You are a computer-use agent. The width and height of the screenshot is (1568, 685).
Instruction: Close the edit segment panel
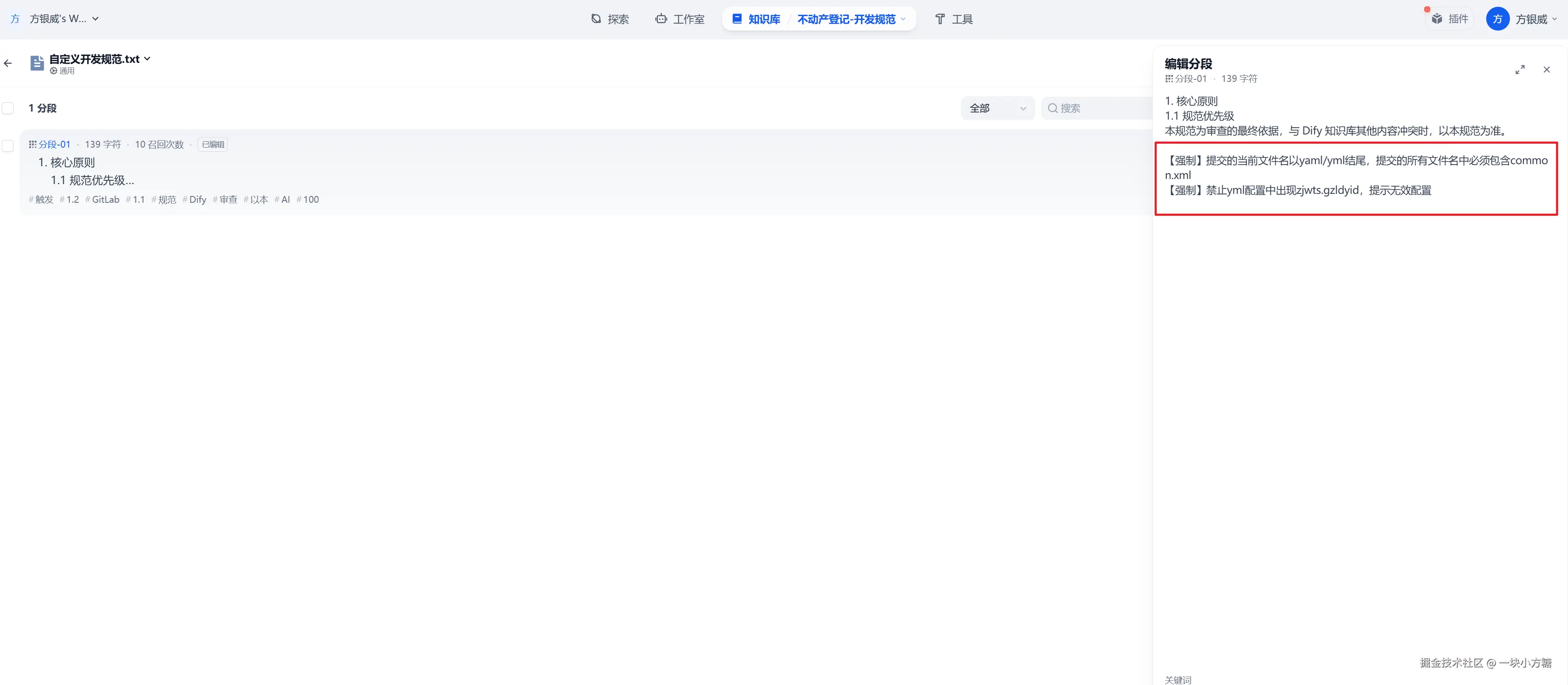tap(1547, 70)
